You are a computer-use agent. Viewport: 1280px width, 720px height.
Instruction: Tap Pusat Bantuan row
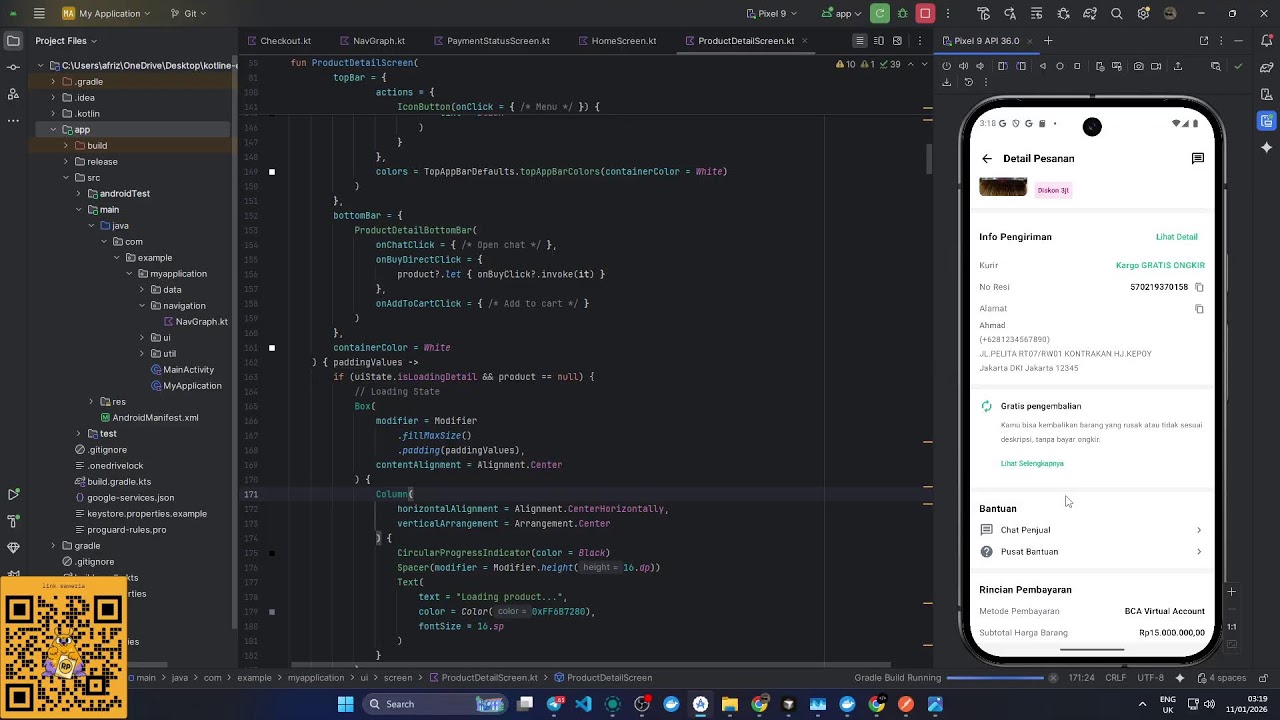pyautogui.click(x=1091, y=552)
